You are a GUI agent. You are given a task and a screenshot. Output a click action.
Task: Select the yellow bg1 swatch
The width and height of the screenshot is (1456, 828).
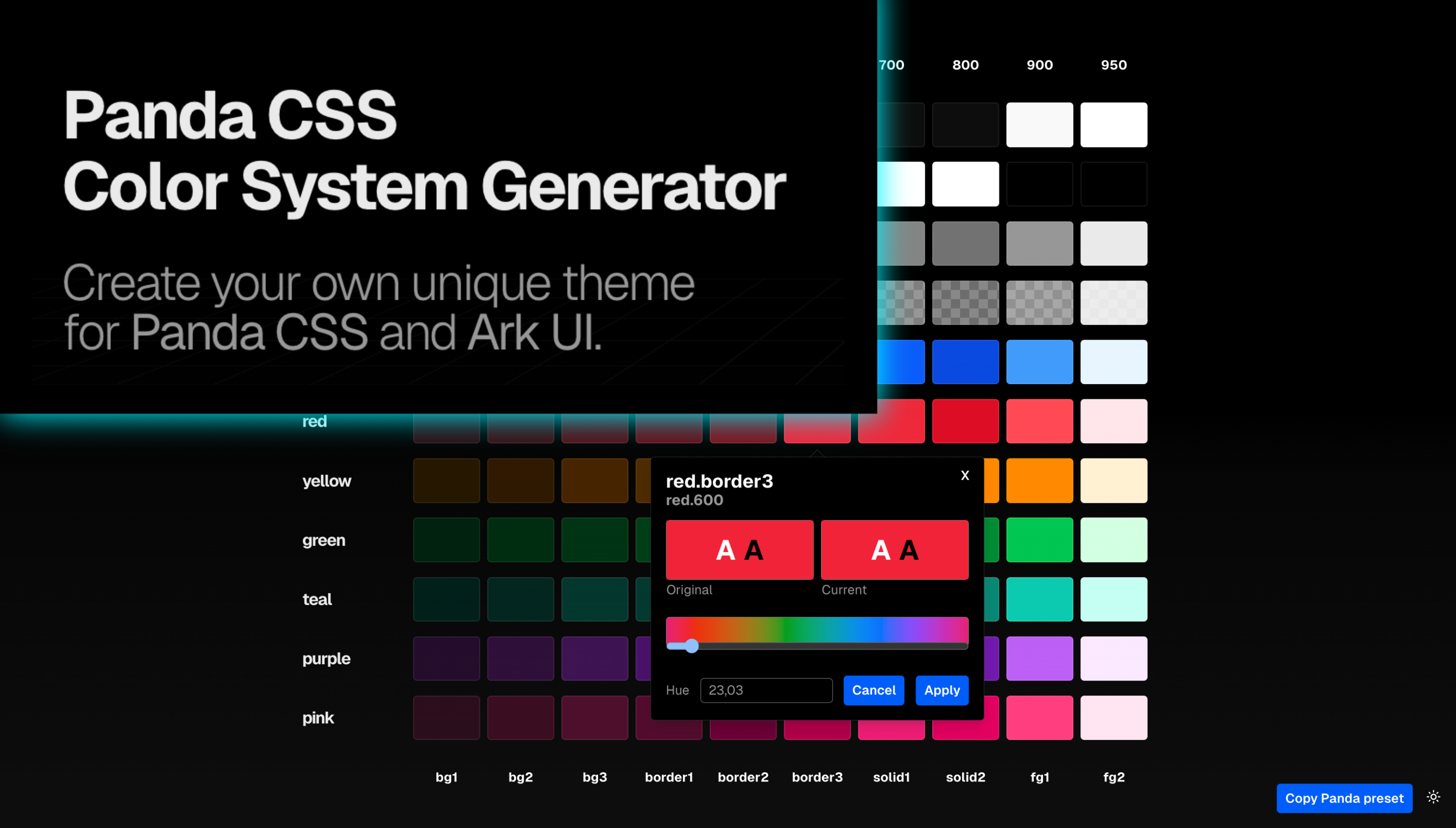click(x=446, y=481)
